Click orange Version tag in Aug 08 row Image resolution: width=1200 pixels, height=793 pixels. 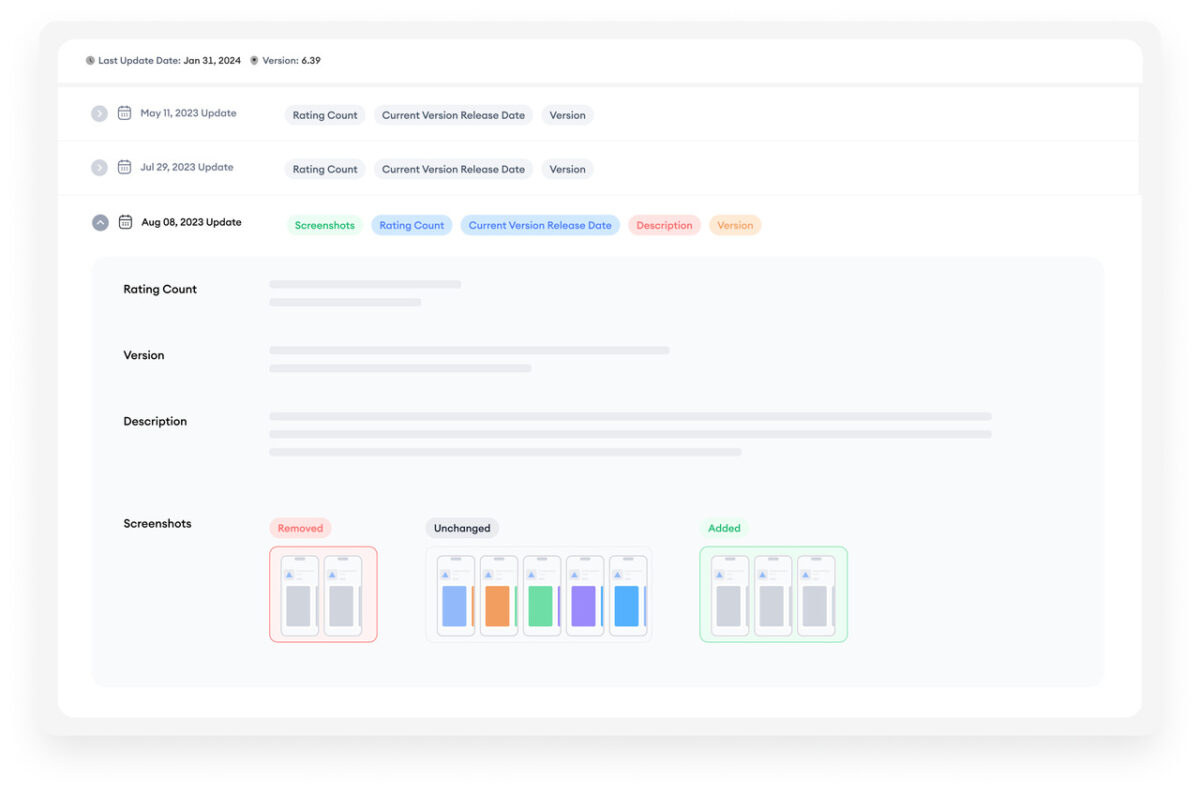pyautogui.click(x=735, y=225)
